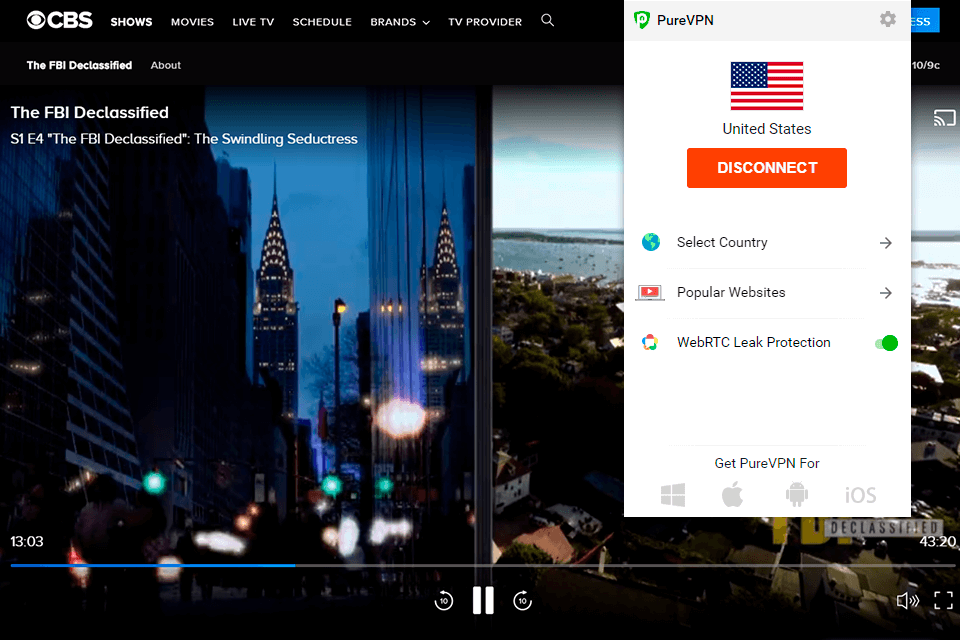960x640 pixels.
Task: Open the CBS search
Action: [547, 20]
